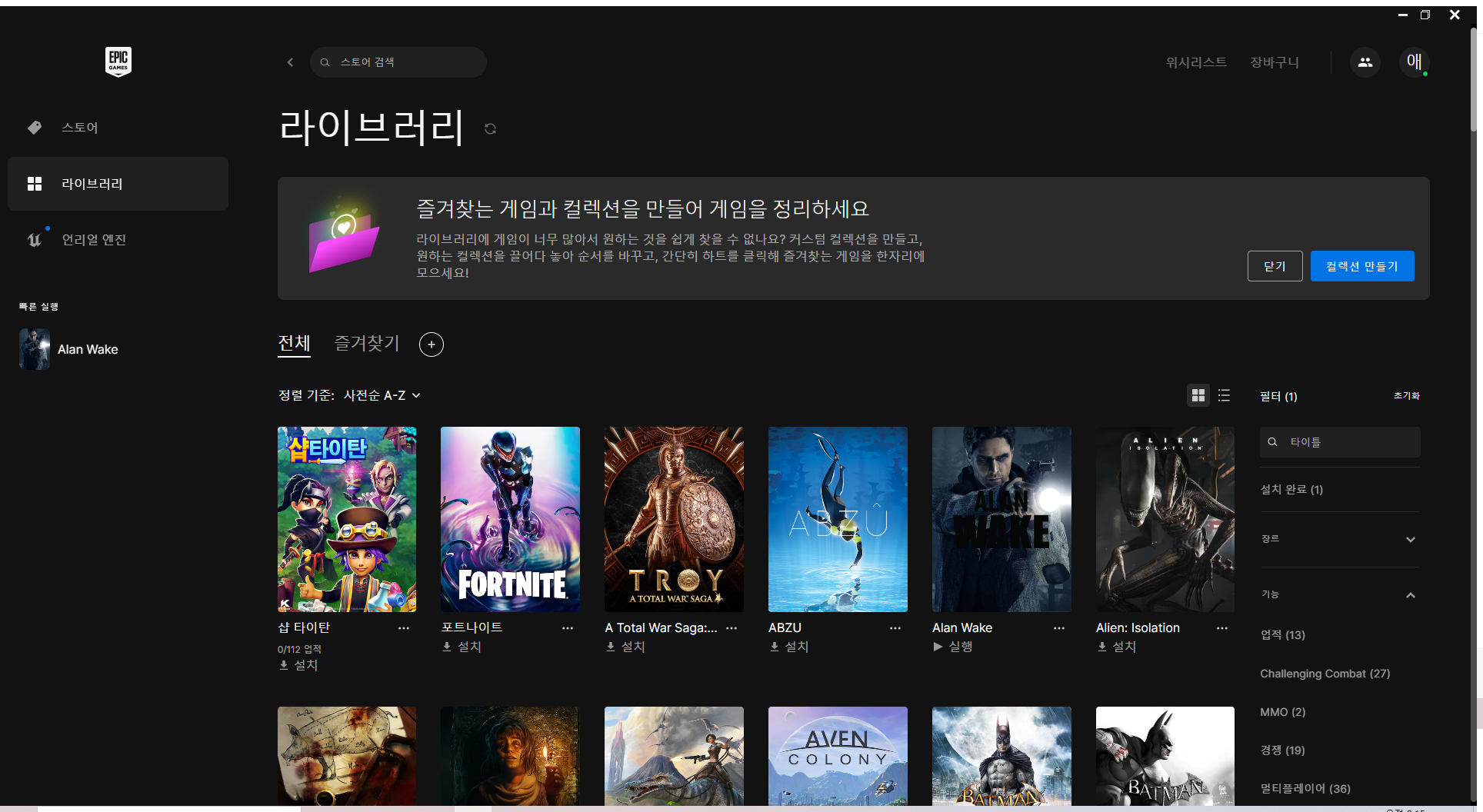Open the 포트나이트 game cover
The width and height of the screenshot is (1483, 812).
point(511,520)
